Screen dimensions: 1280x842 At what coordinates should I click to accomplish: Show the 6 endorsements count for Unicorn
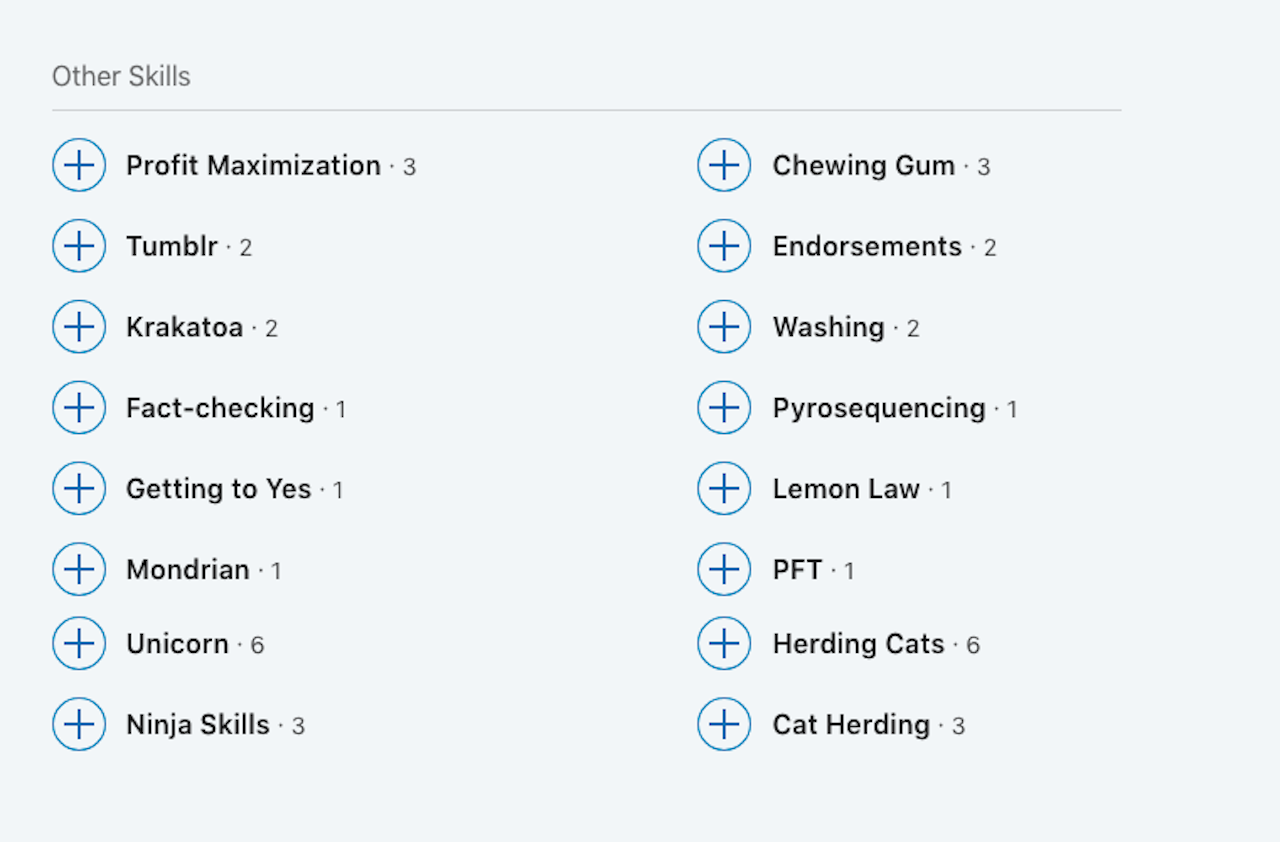tap(257, 645)
